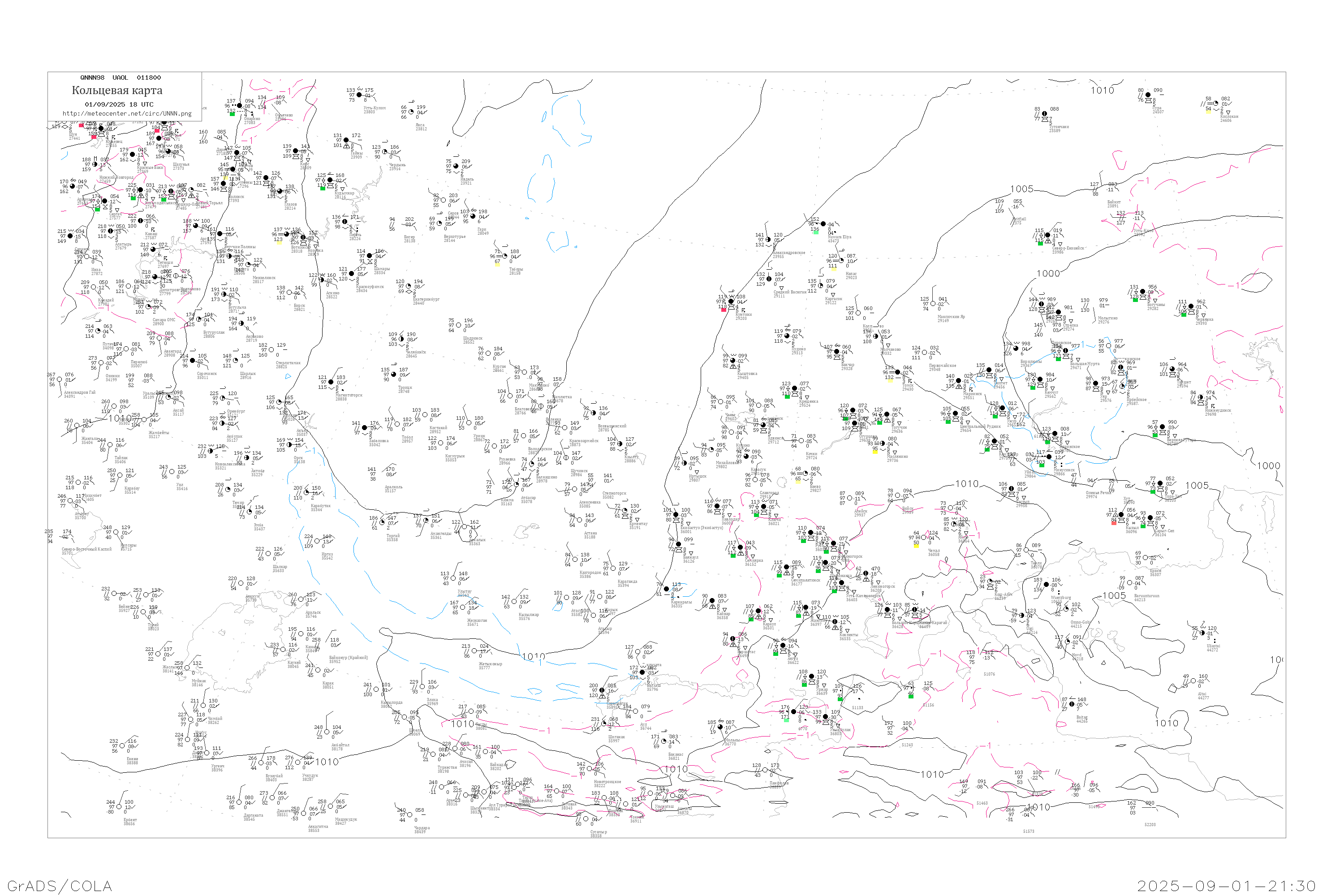The width and height of the screenshot is (1344, 896).
Task: Click the GrADS/COLA label at bottom left
Action: 60,886
